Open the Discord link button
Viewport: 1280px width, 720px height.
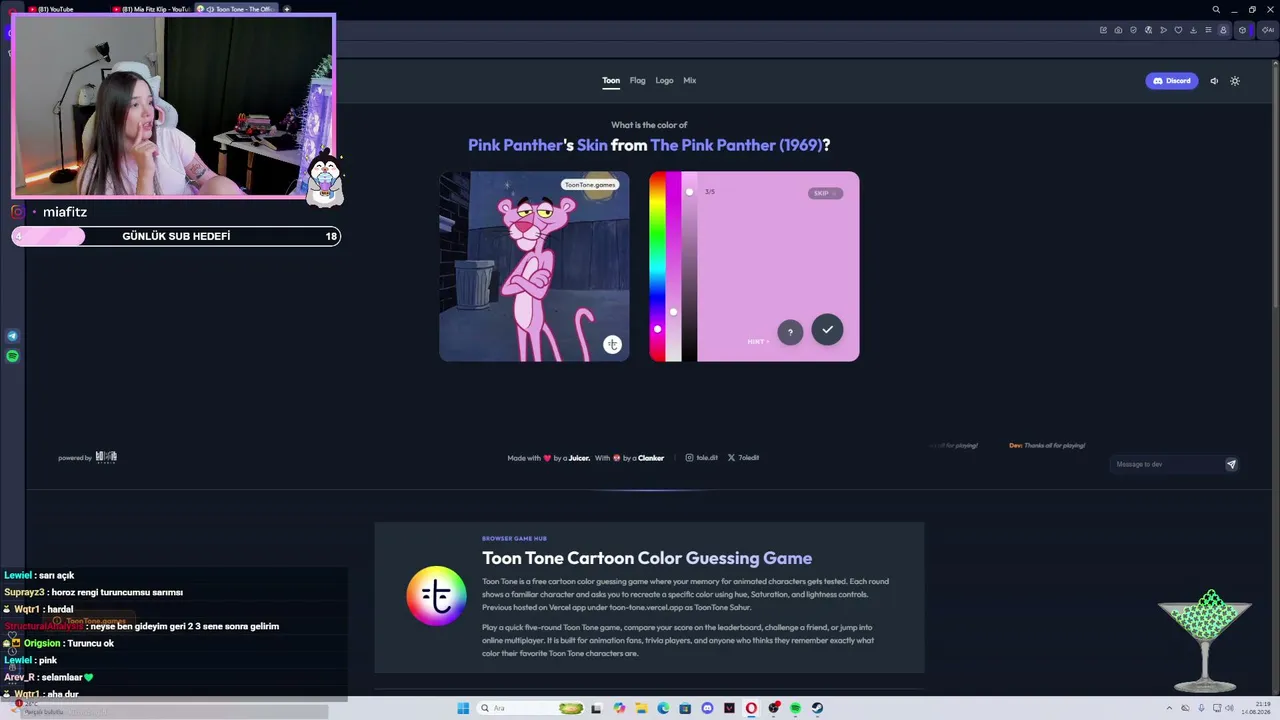click(1171, 81)
